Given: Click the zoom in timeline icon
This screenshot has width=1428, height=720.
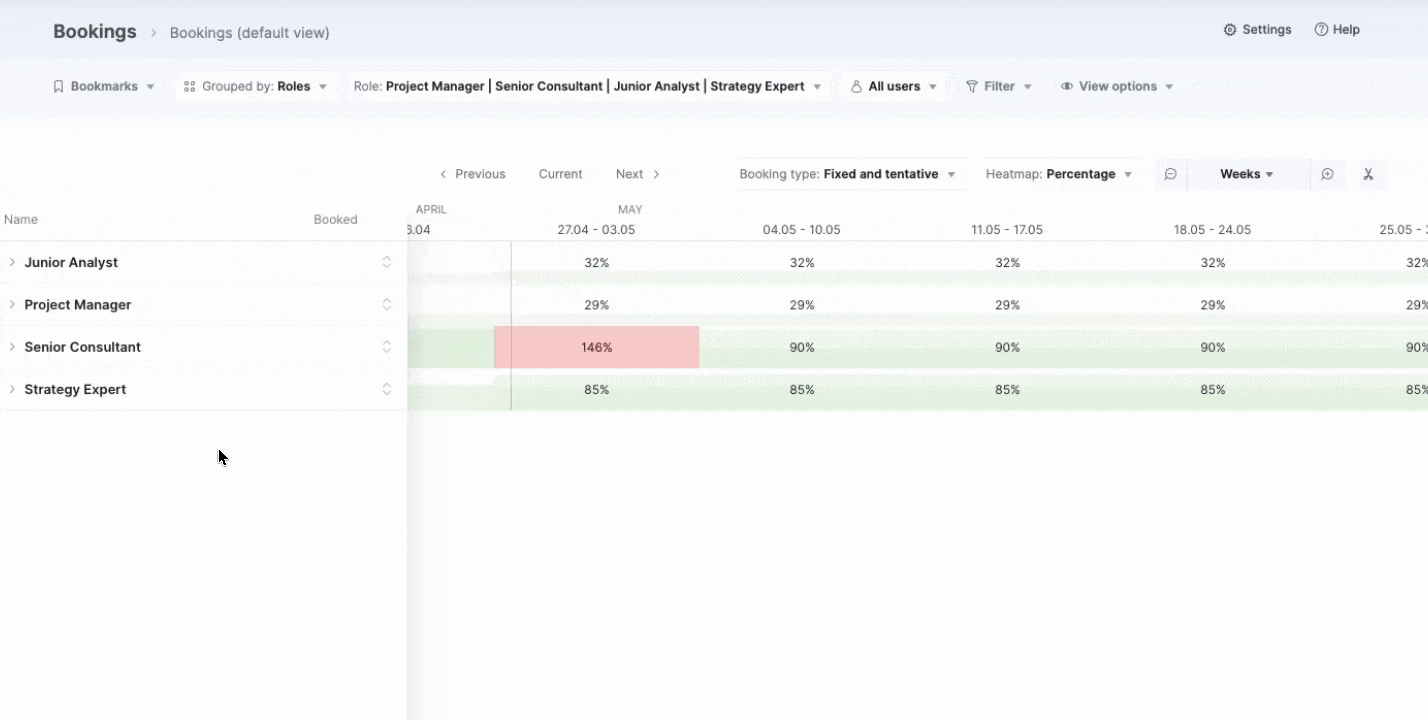Looking at the screenshot, I should [1327, 174].
